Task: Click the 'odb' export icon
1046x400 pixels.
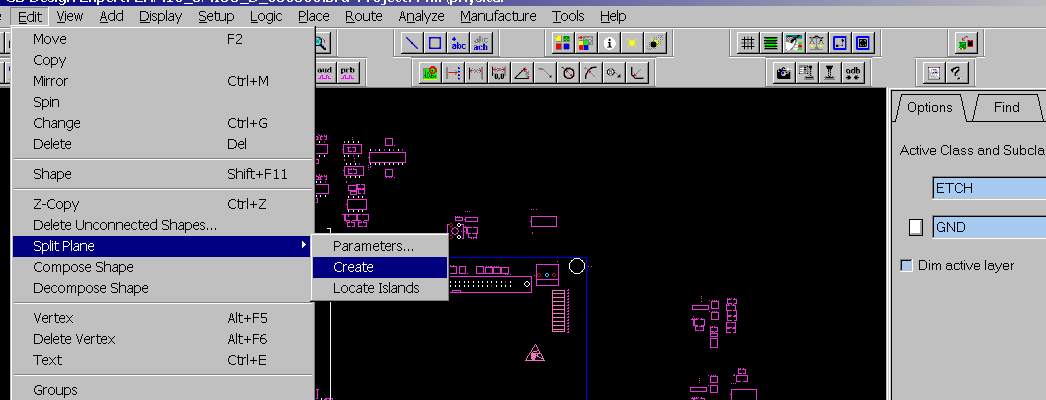Action: [853, 73]
